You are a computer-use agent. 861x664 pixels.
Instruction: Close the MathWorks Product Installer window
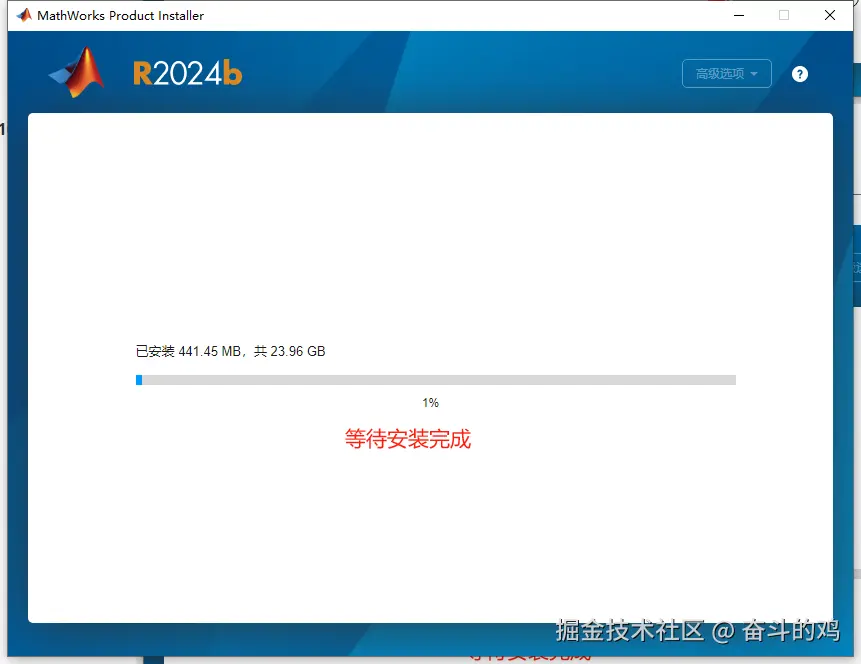(830, 15)
